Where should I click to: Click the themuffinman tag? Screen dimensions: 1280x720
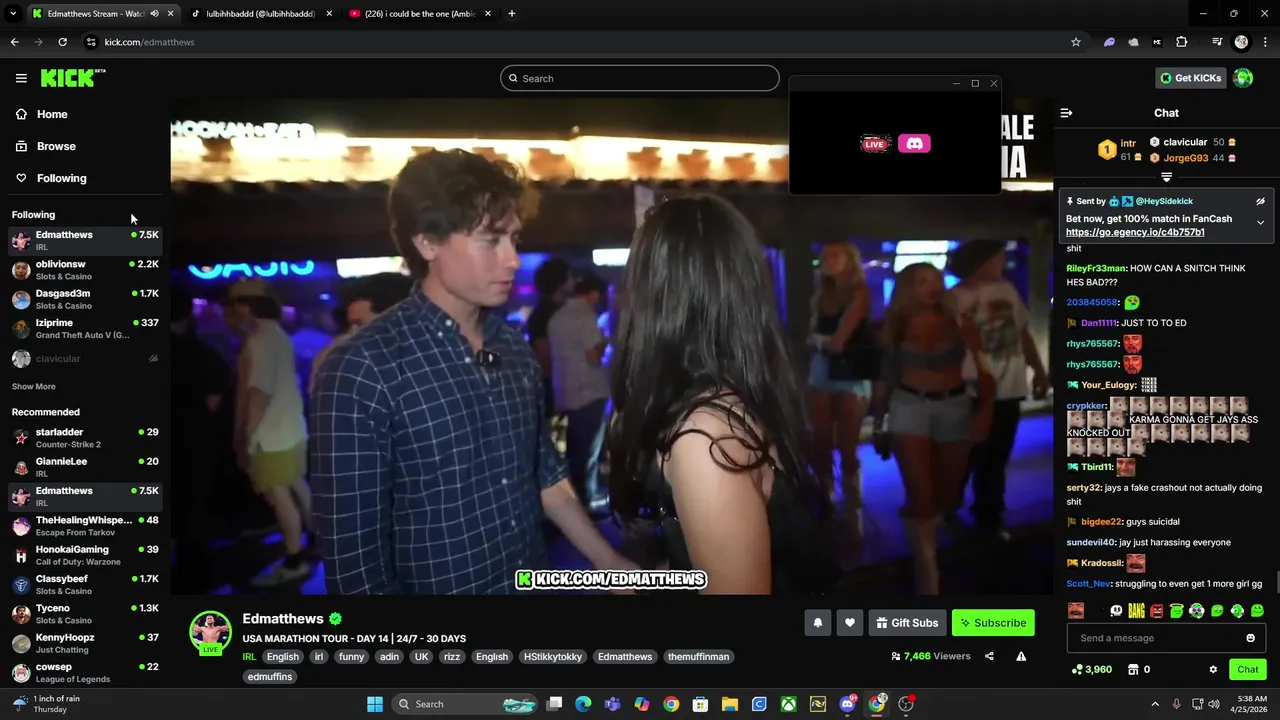coord(699,657)
